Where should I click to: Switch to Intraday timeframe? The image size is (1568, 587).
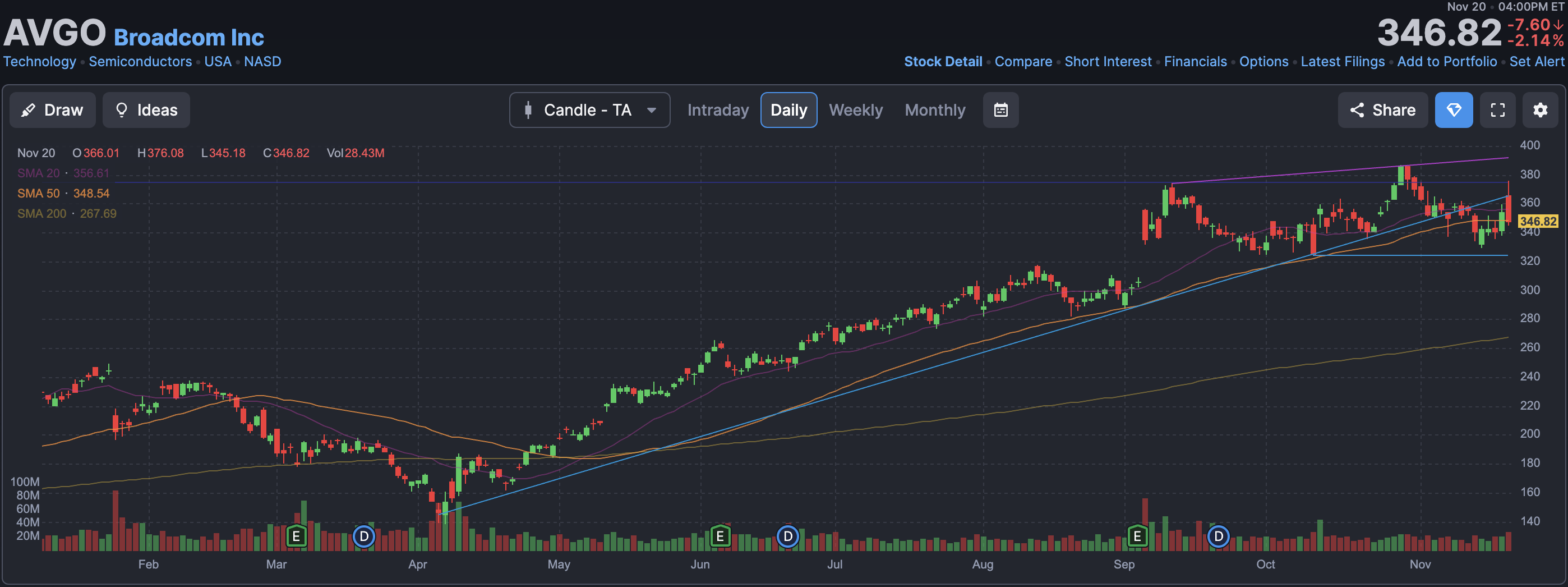(718, 110)
